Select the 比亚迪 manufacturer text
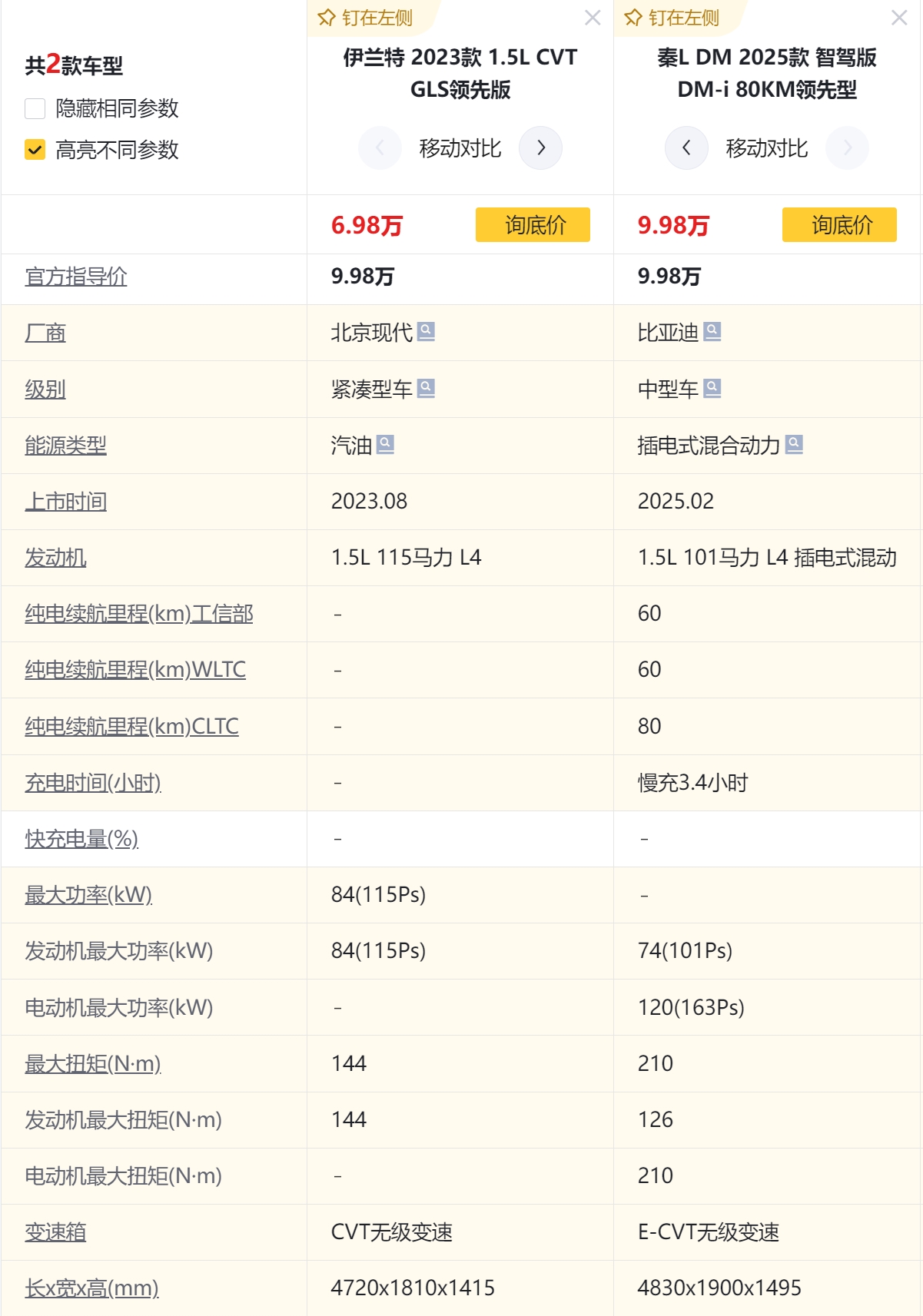The image size is (923, 1316). [x=669, y=333]
